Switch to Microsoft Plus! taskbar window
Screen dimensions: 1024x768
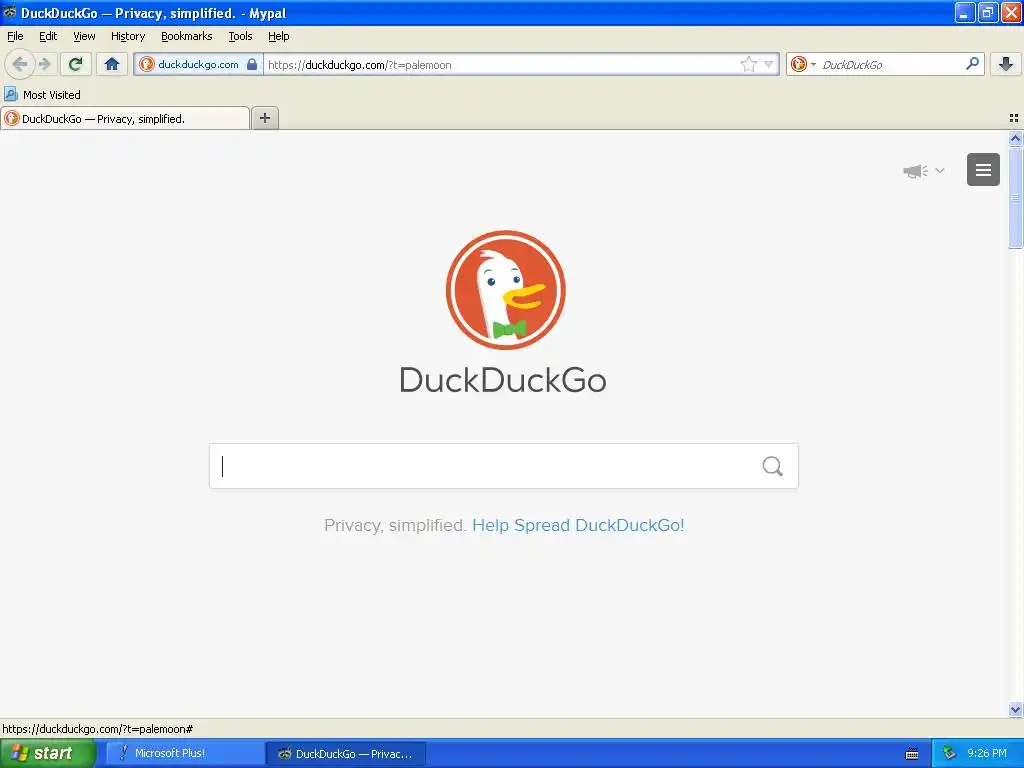click(184, 753)
